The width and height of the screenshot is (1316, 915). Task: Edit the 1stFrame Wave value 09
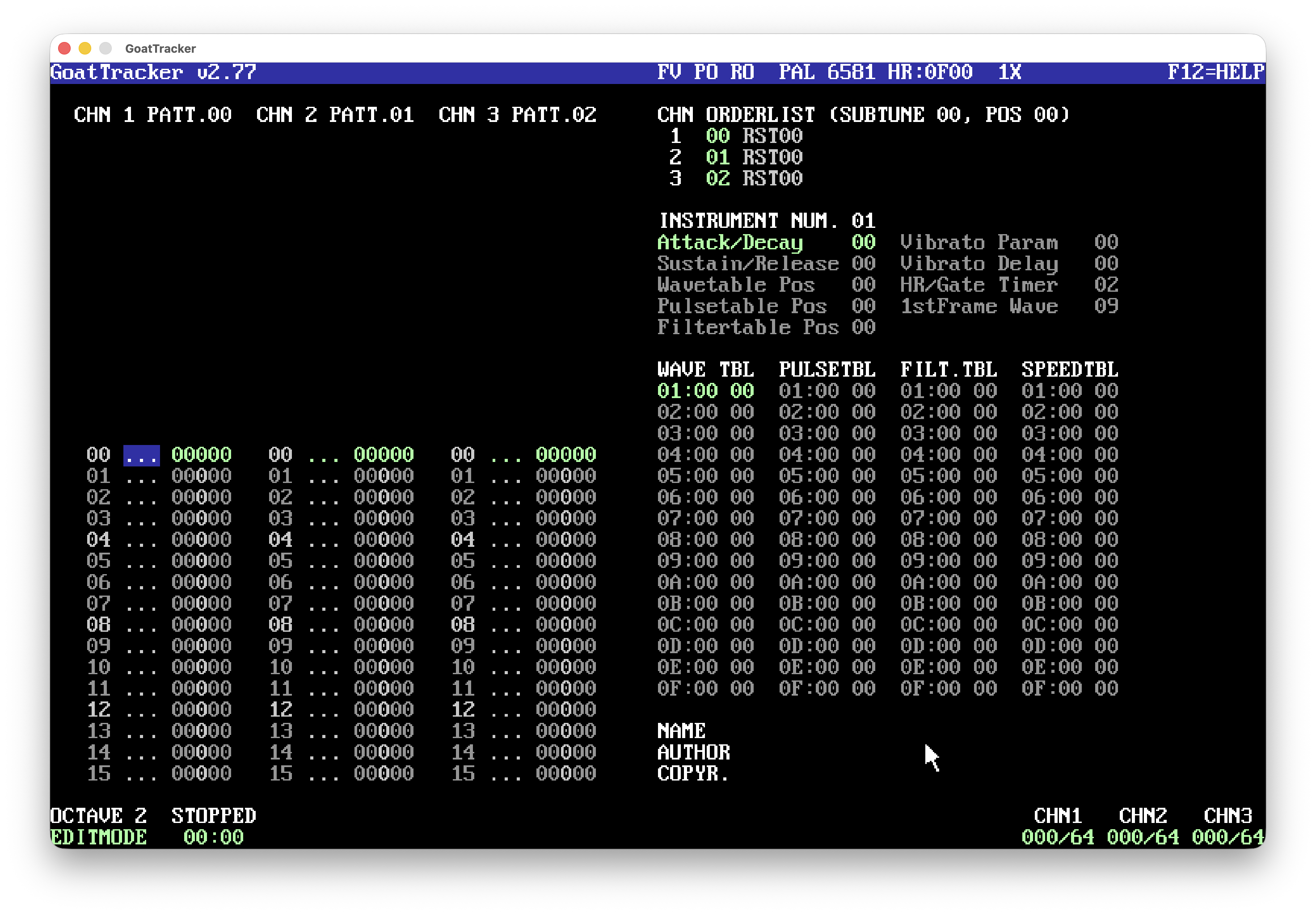[x=1106, y=306]
